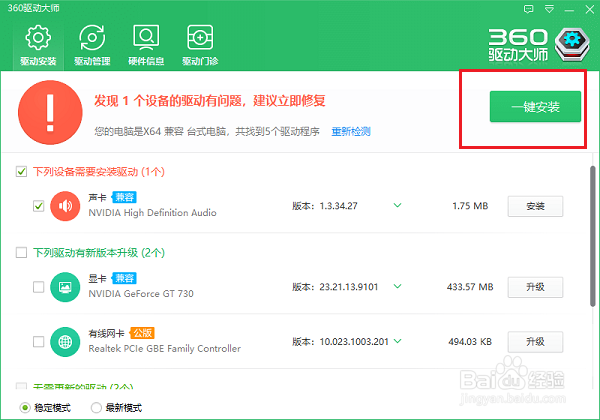Expand version dropdown for 10.023.1003.201
Viewport: 600px width, 420px height.
(x=398, y=341)
